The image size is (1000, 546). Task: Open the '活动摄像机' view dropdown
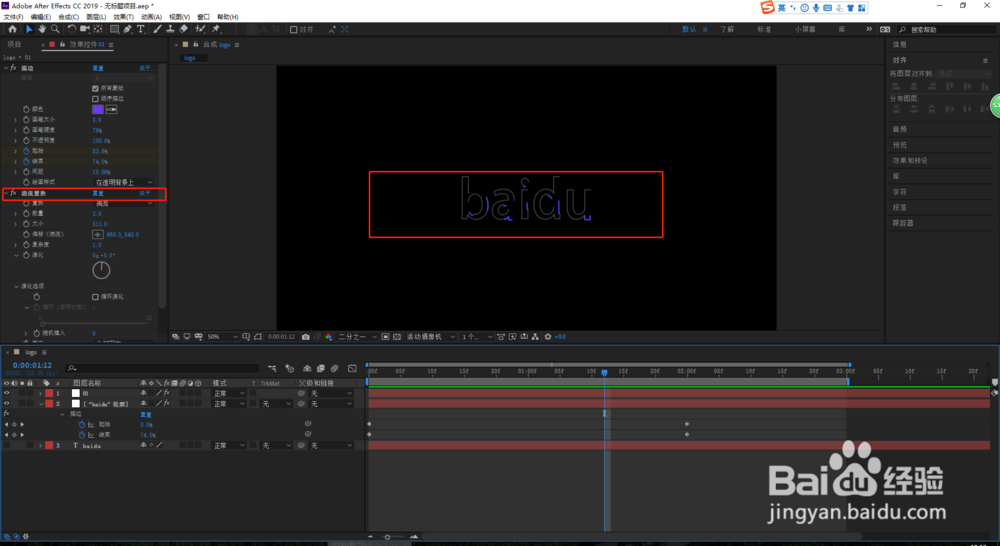click(431, 337)
